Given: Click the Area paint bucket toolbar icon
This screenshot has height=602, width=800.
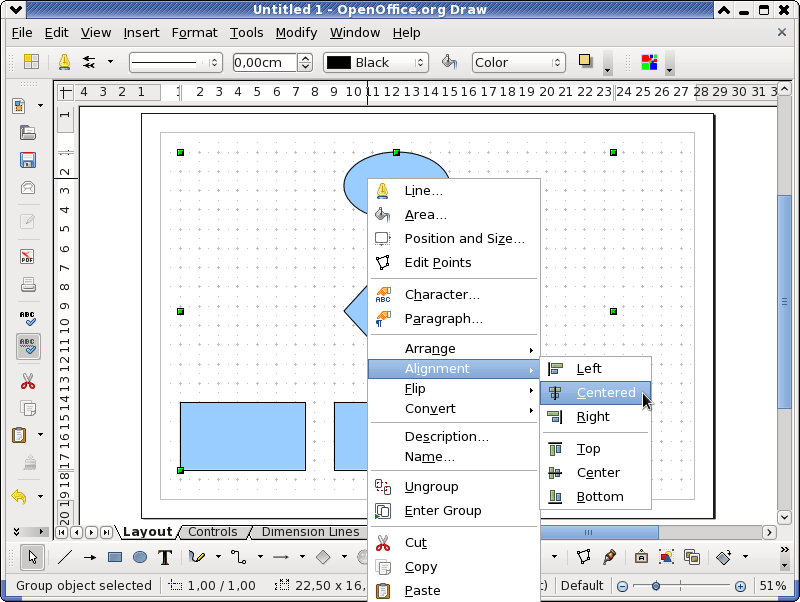Looking at the screenshot, I should [x=449, y=62].
